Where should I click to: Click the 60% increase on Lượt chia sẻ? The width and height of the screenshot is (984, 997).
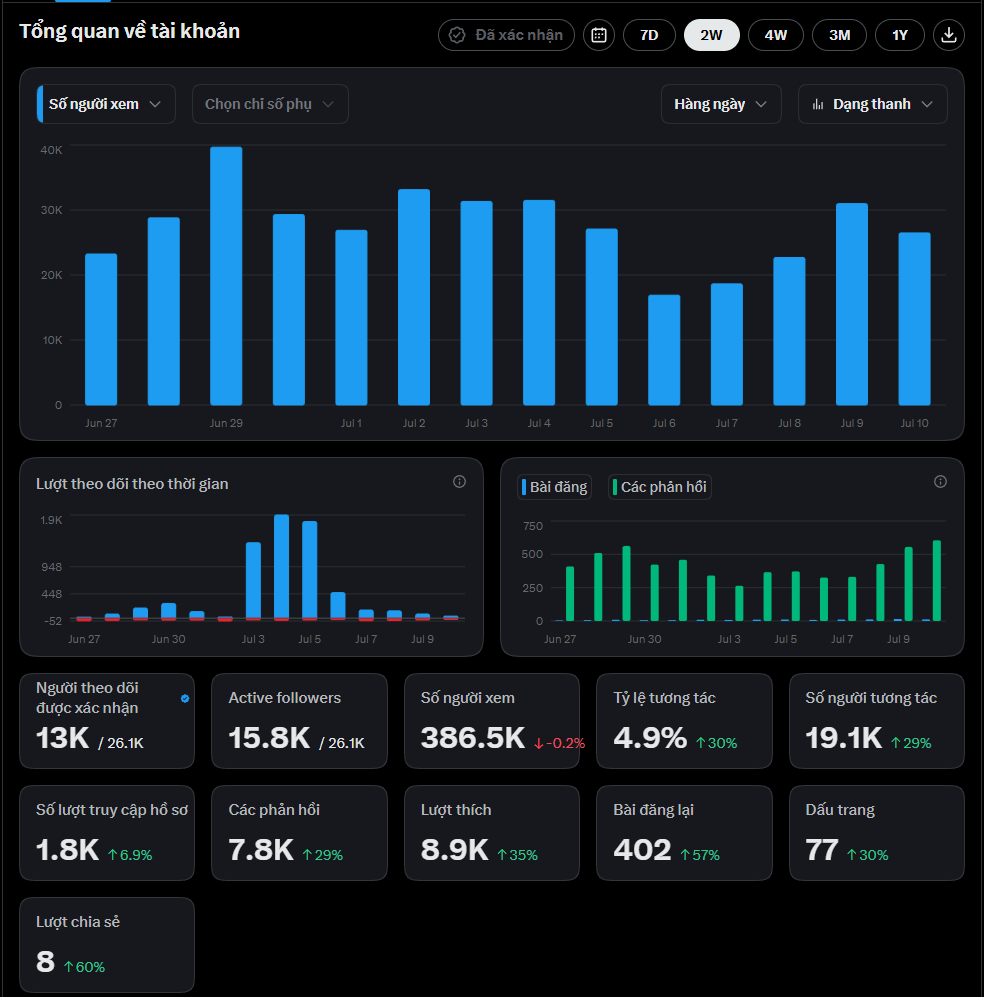click(x=84, y=966)
